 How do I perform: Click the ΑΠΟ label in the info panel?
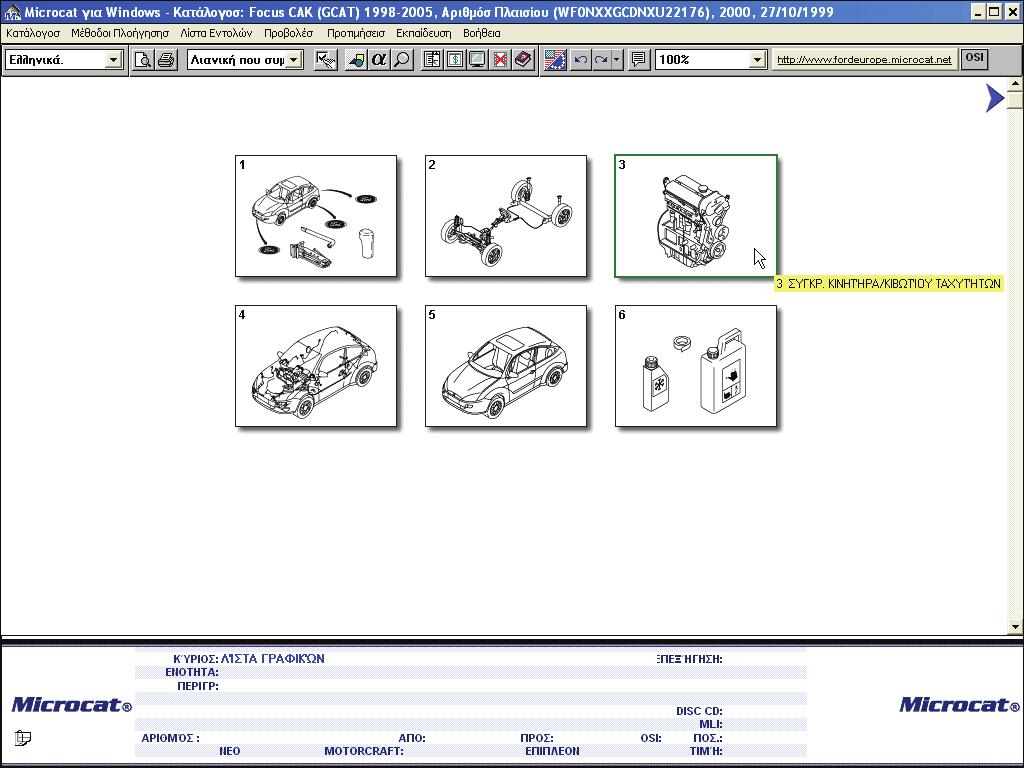pos(412,738)
